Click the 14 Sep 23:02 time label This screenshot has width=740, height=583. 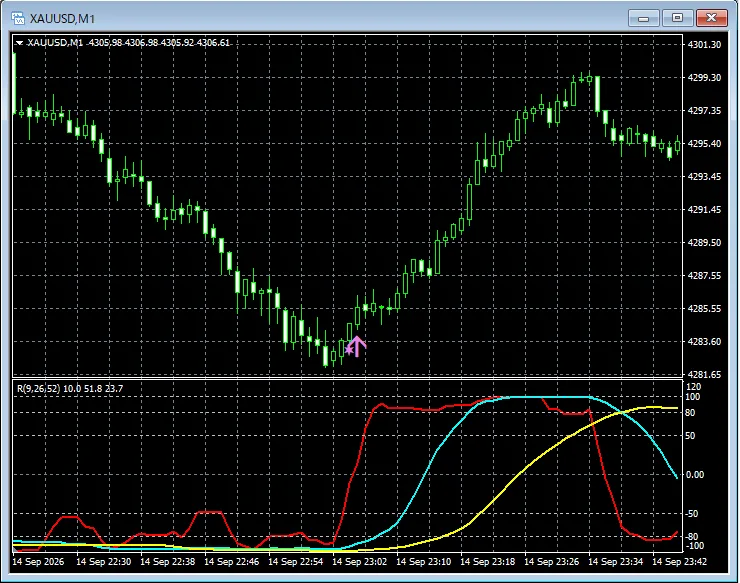360,562
